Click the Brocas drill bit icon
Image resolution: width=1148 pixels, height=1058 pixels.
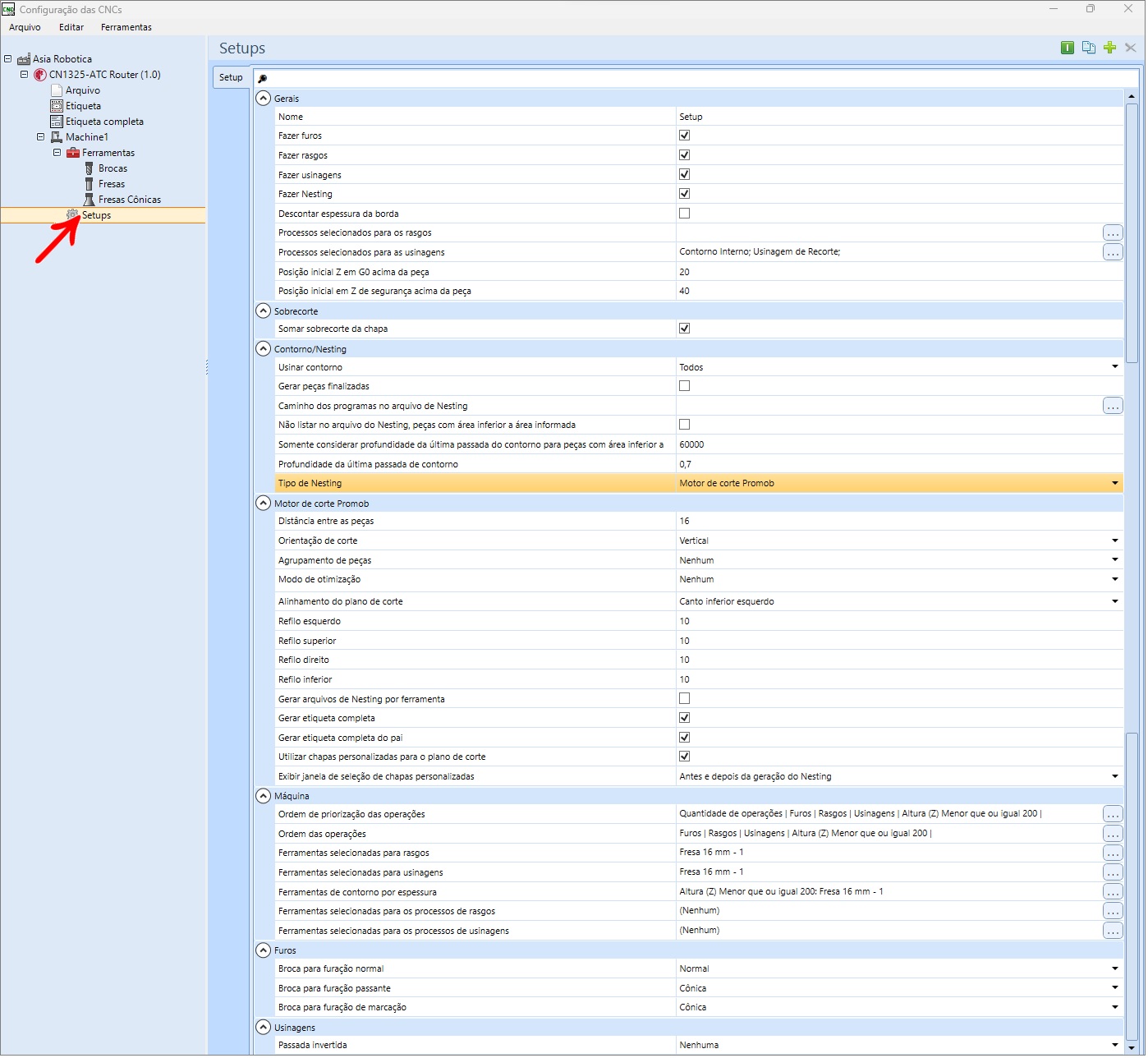[89, 168]
